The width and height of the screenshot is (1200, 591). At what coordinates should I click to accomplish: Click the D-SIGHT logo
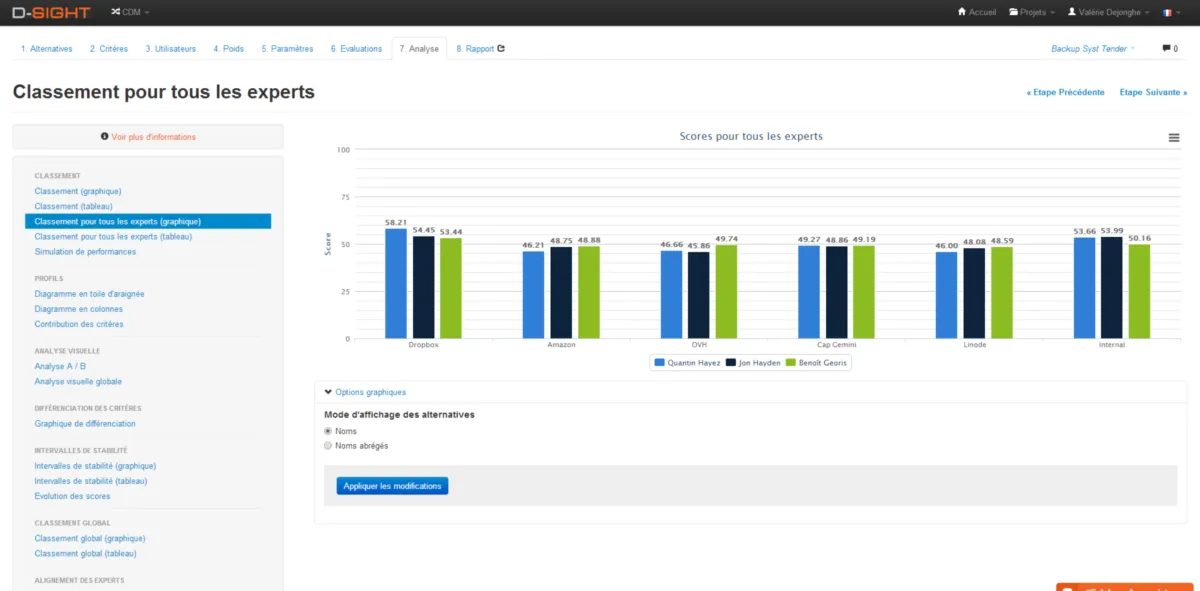point(51,13)
